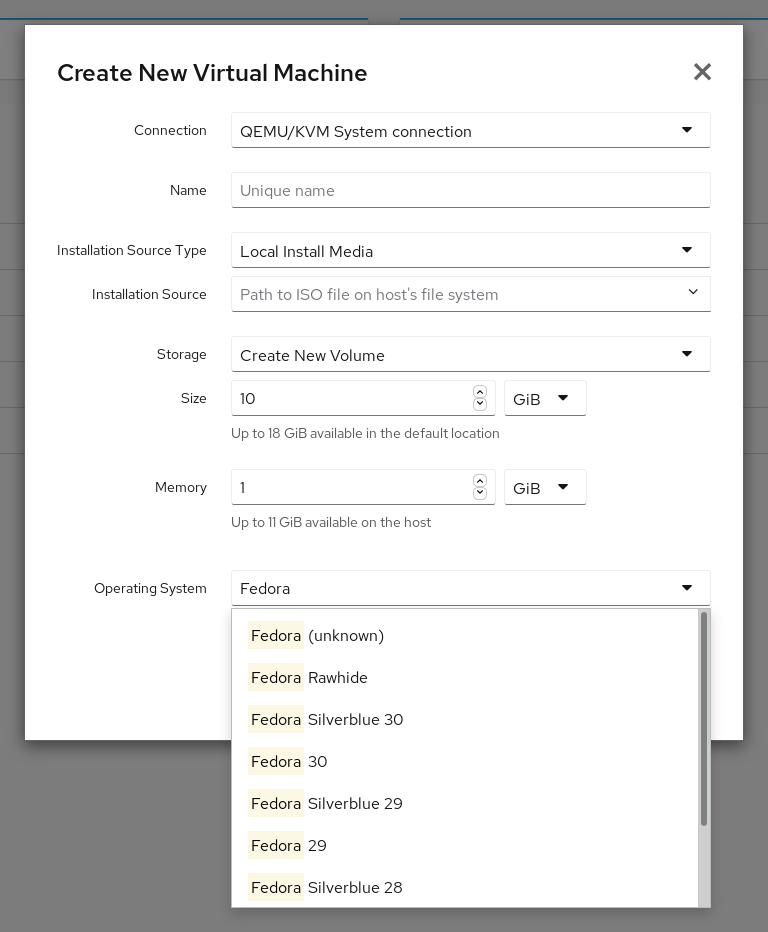Image resolution: width=768 pixels, height=932 pixels.
Task: Select Fedora Rawhide option
Action: [309, 678]
